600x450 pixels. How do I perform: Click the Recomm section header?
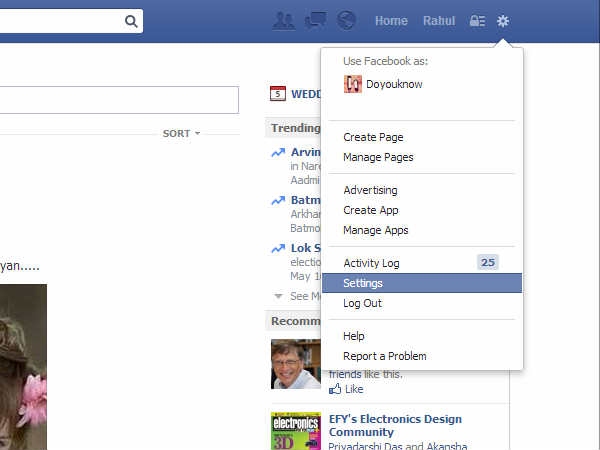(295, 321)
